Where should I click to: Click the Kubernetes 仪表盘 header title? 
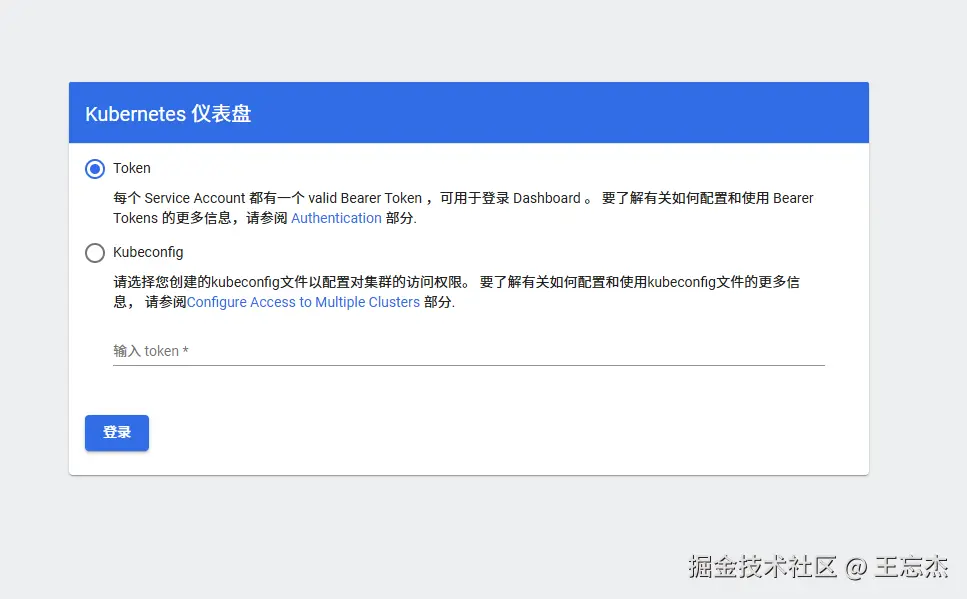[168, 114]
